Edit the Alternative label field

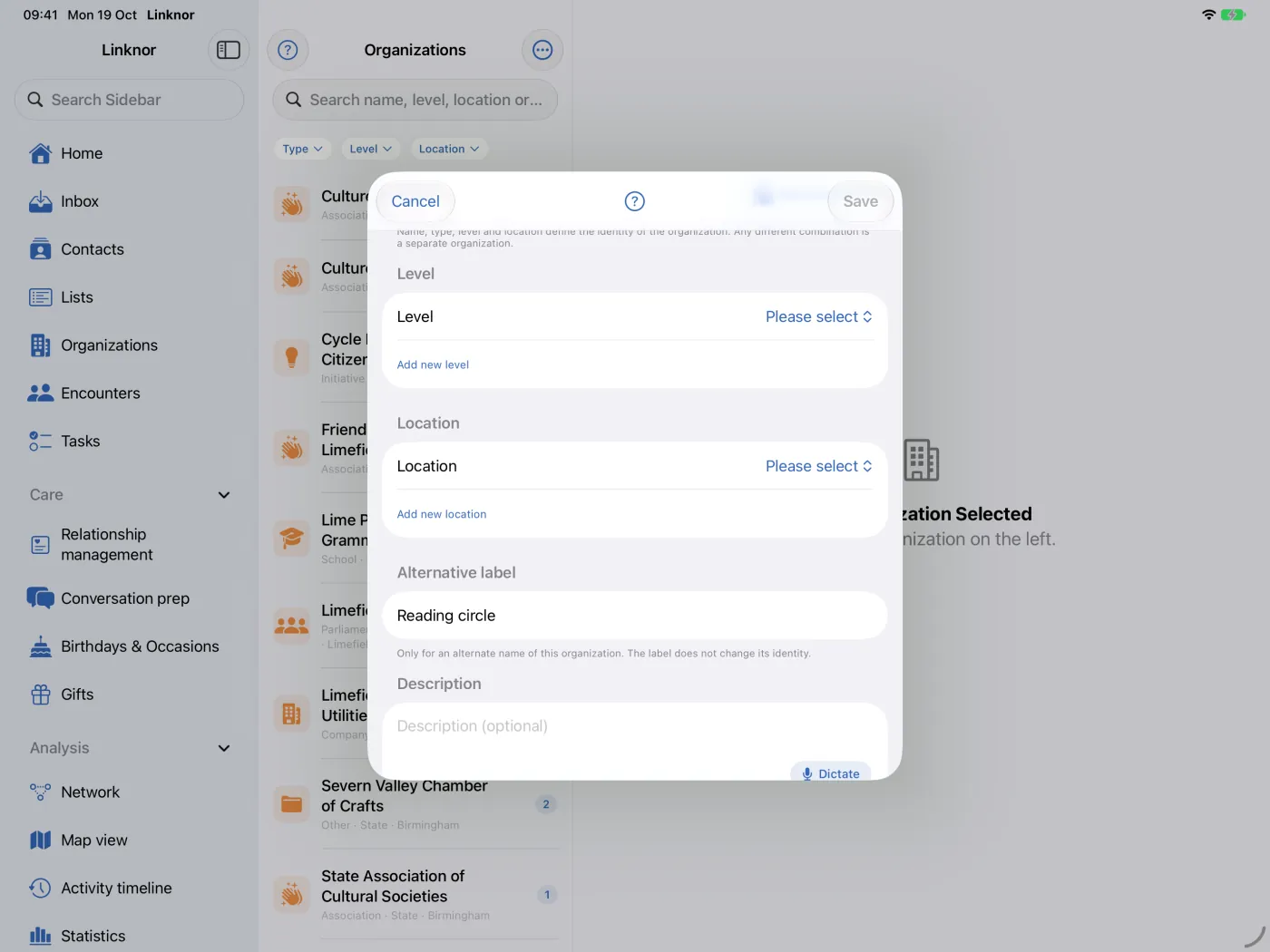pos(635,616)
